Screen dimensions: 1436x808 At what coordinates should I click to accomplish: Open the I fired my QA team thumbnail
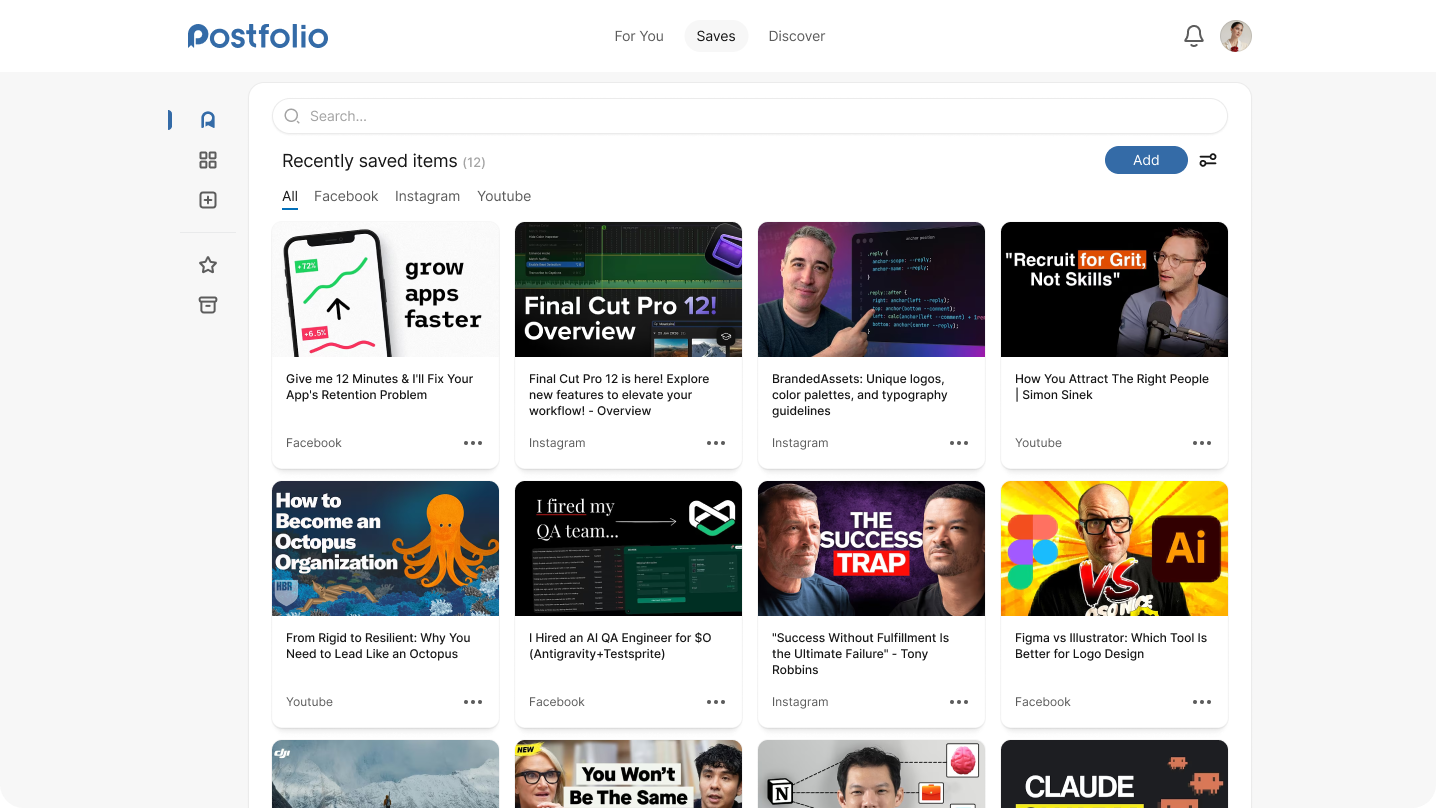pos(628,548)
